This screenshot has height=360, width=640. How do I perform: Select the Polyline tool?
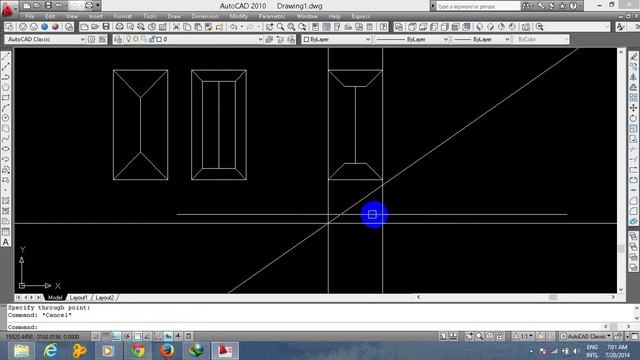coord(6,77)
